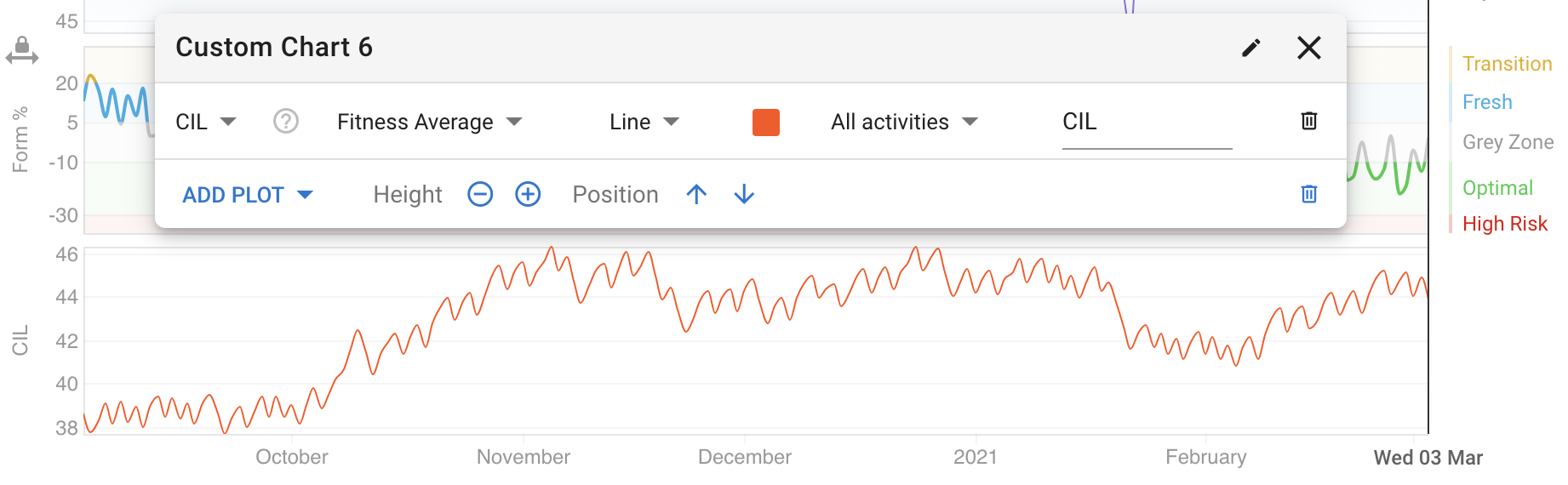Click the lock width icon beside the Form chart
Screen dimensions: 1568x485
(22, 50)
